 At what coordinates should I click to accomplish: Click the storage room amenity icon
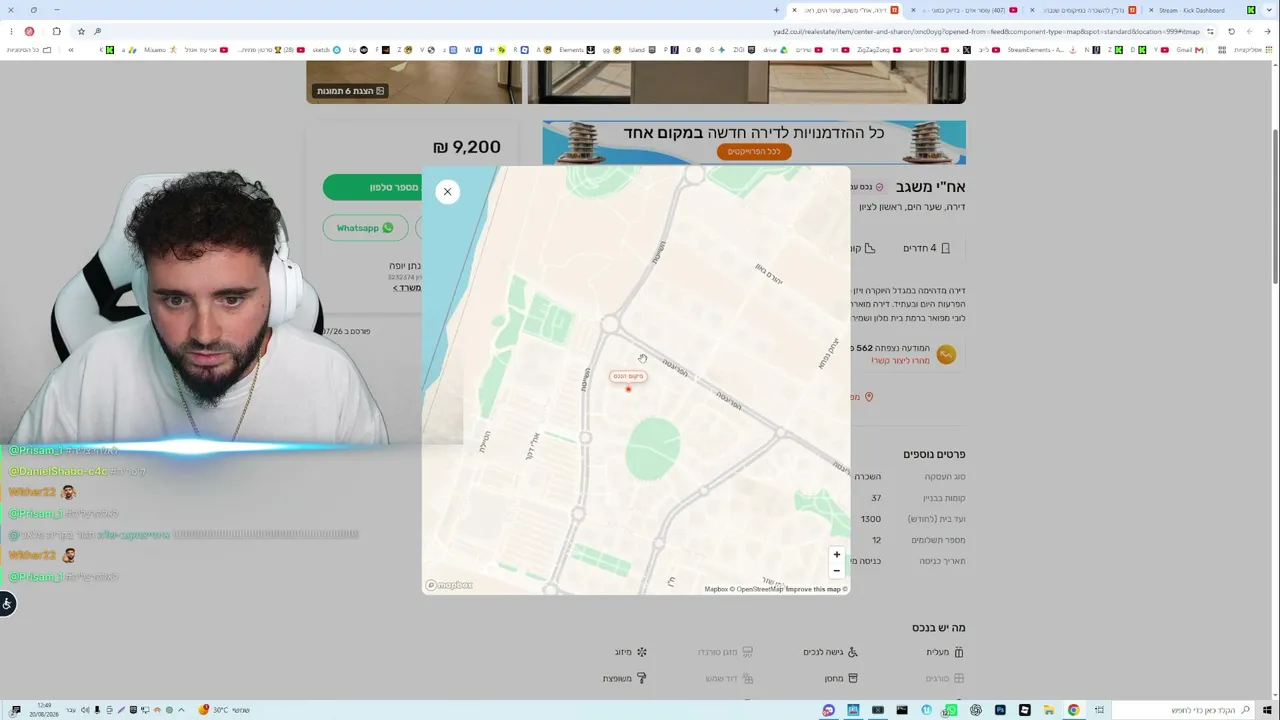coord(853,678)
